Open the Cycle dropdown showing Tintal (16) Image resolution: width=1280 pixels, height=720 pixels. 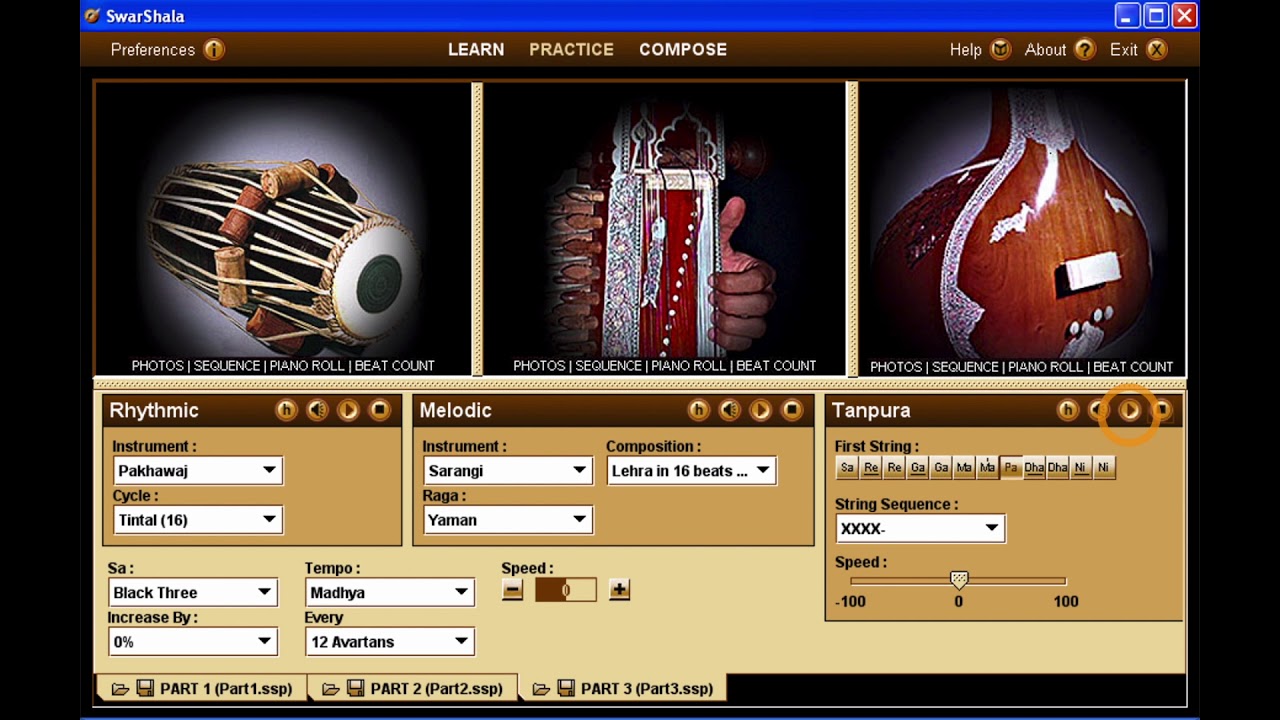pyautogui.click(x=197, y=520)
